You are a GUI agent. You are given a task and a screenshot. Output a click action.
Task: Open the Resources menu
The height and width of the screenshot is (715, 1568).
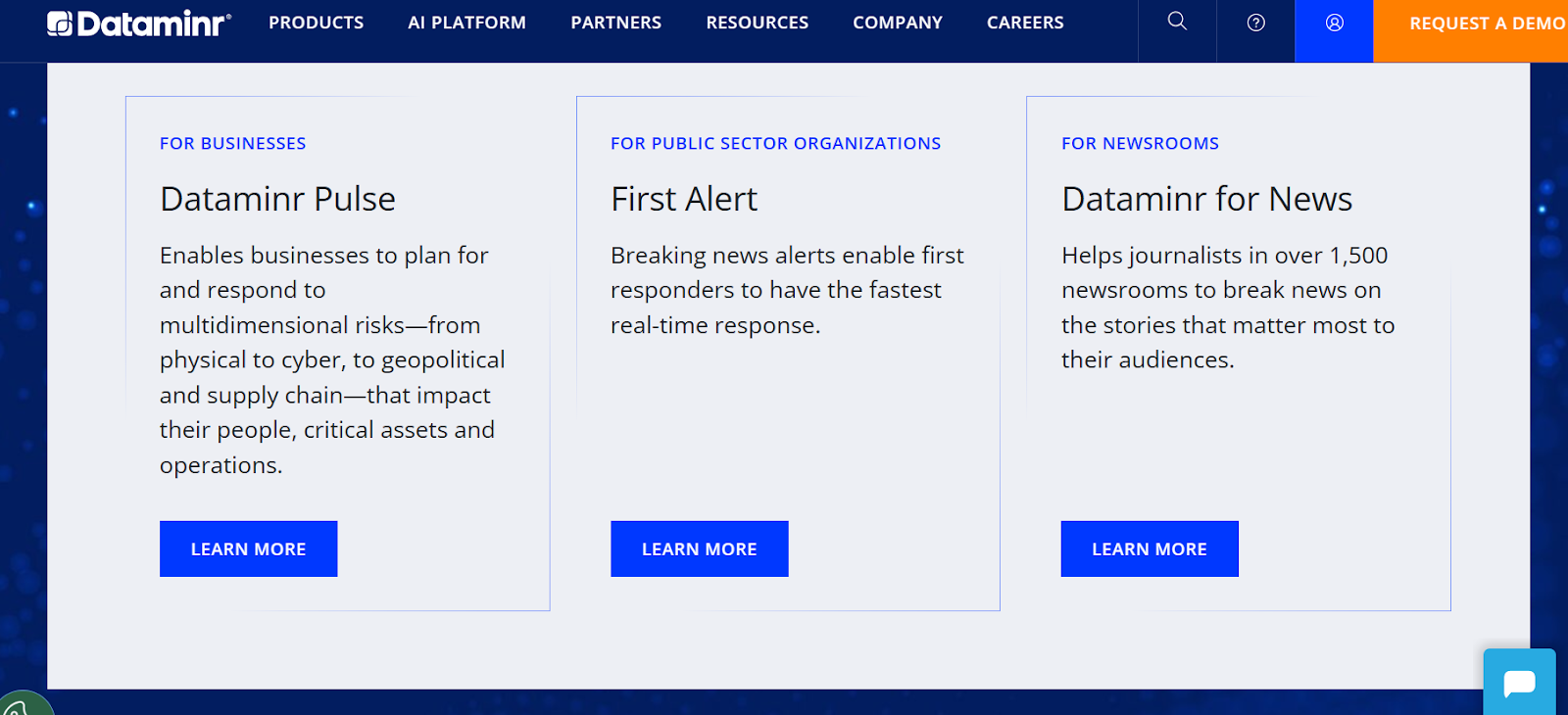[758, 23]
